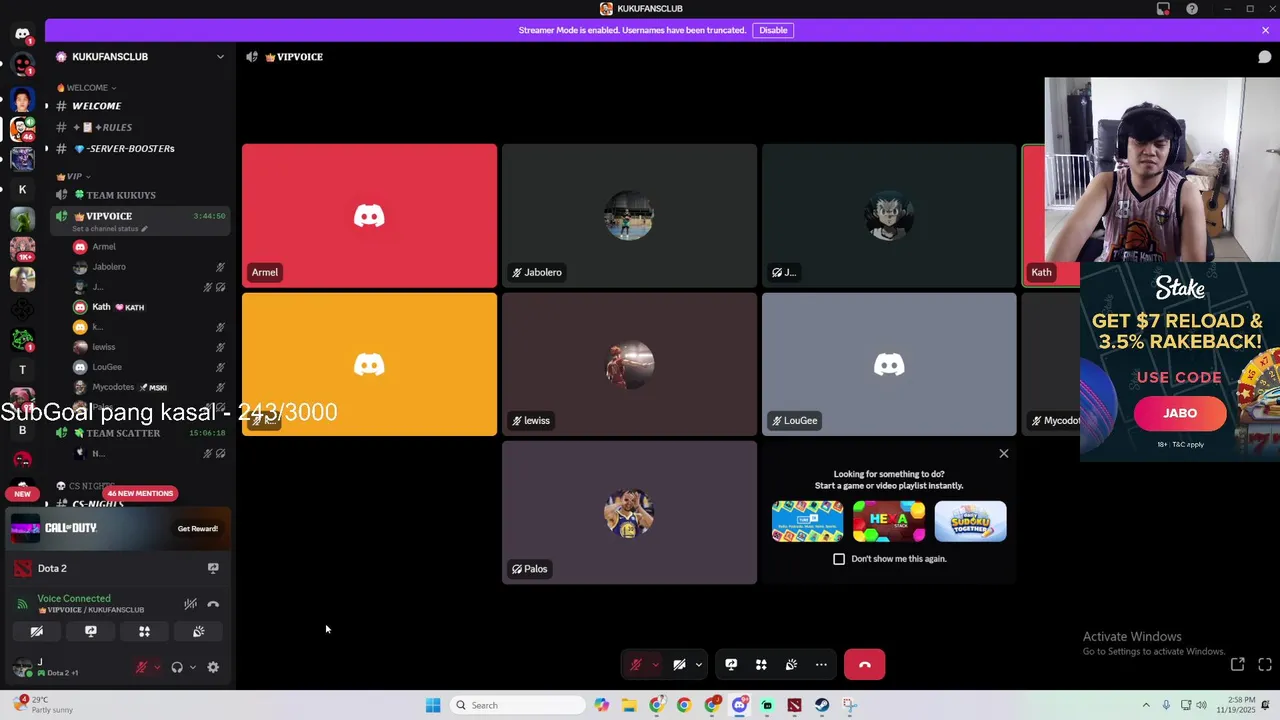Screen dimensions: 1280x720
Task: Launch the Sudoku Together activity
Action: coord(970,521)
